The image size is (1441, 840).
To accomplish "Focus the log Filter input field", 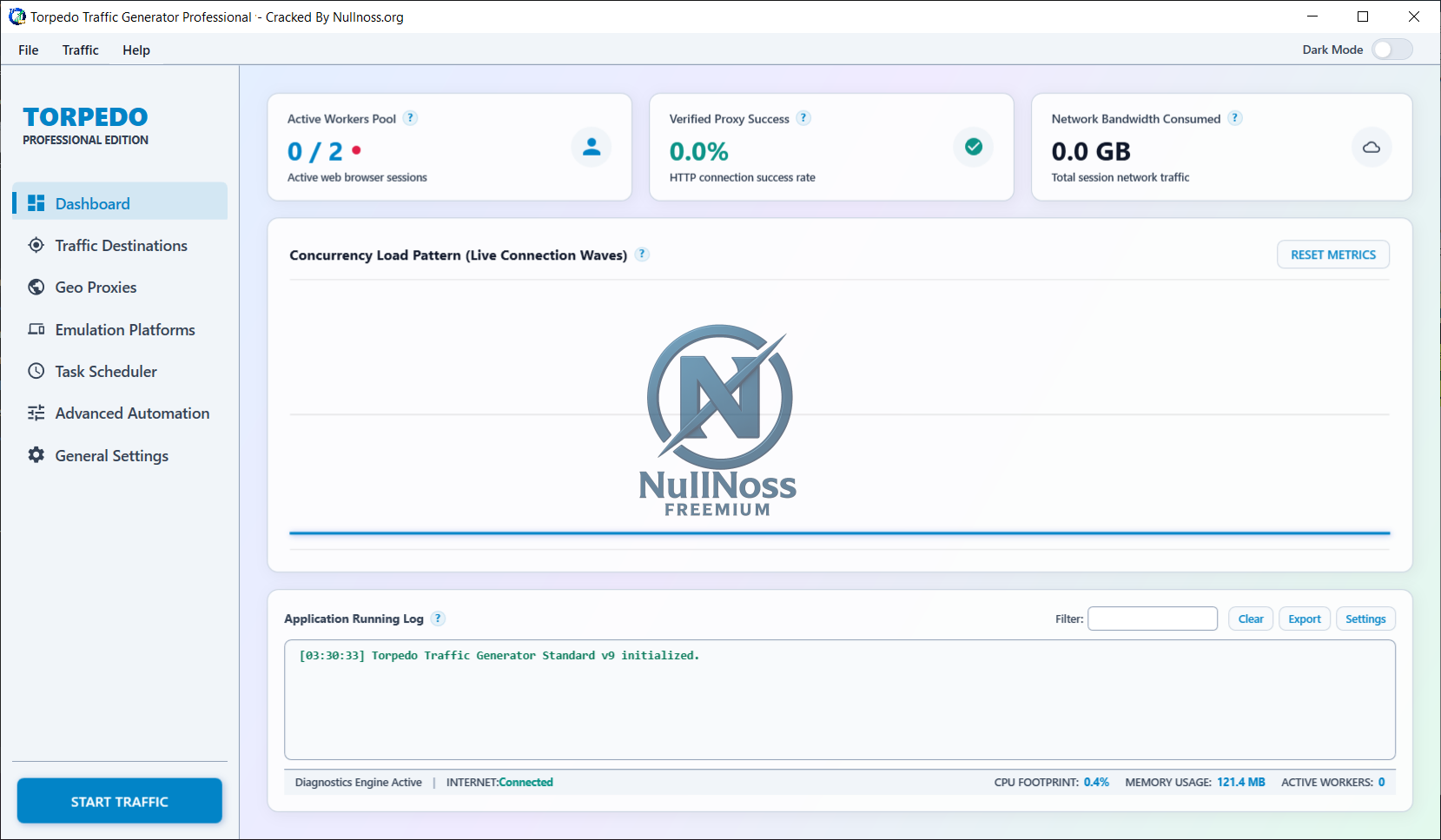I will click(1153, 618).
